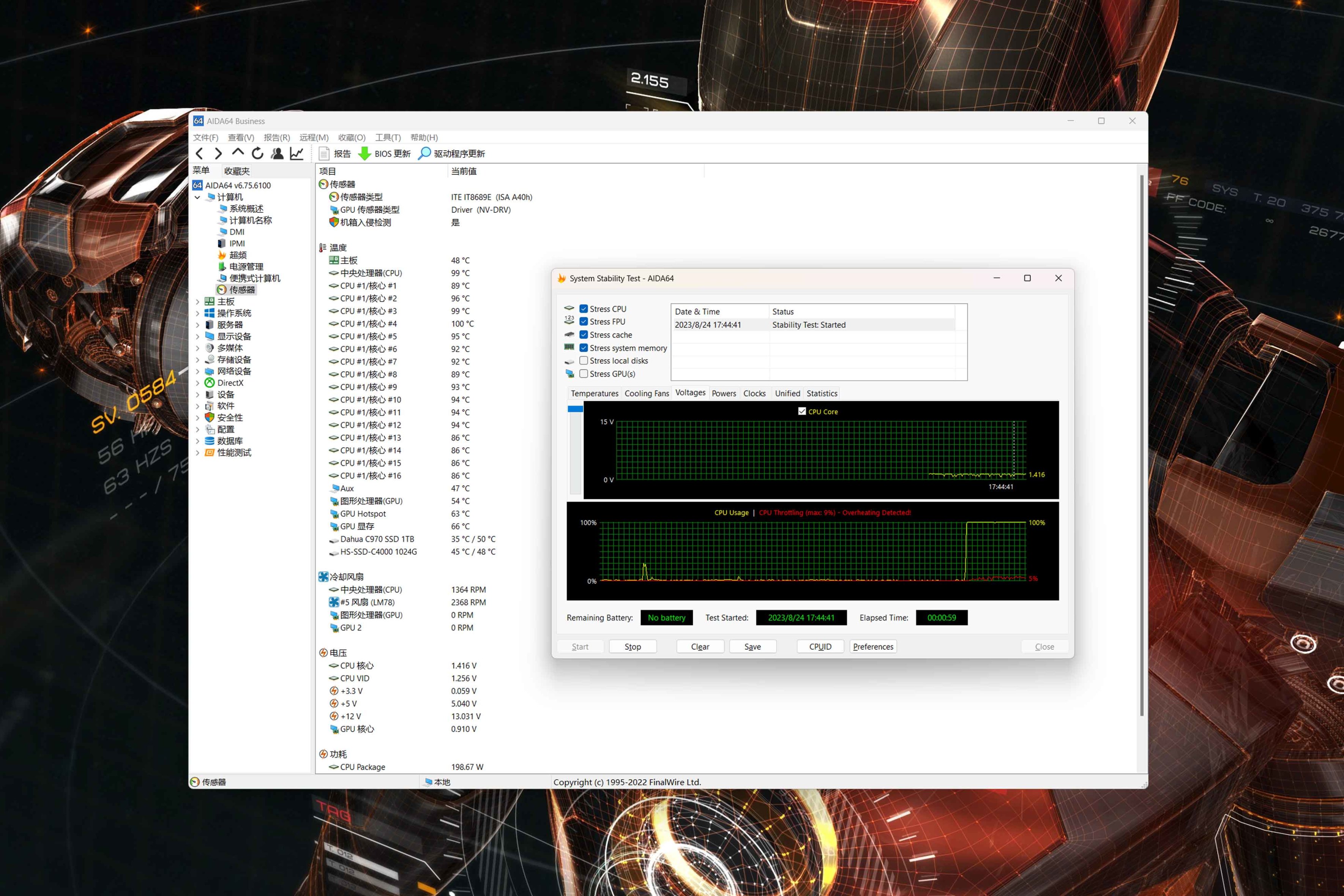The height and width of the screenshot is (896, 1344).
Task: Click the BIOS update green arrow
Action: [365, 153]
